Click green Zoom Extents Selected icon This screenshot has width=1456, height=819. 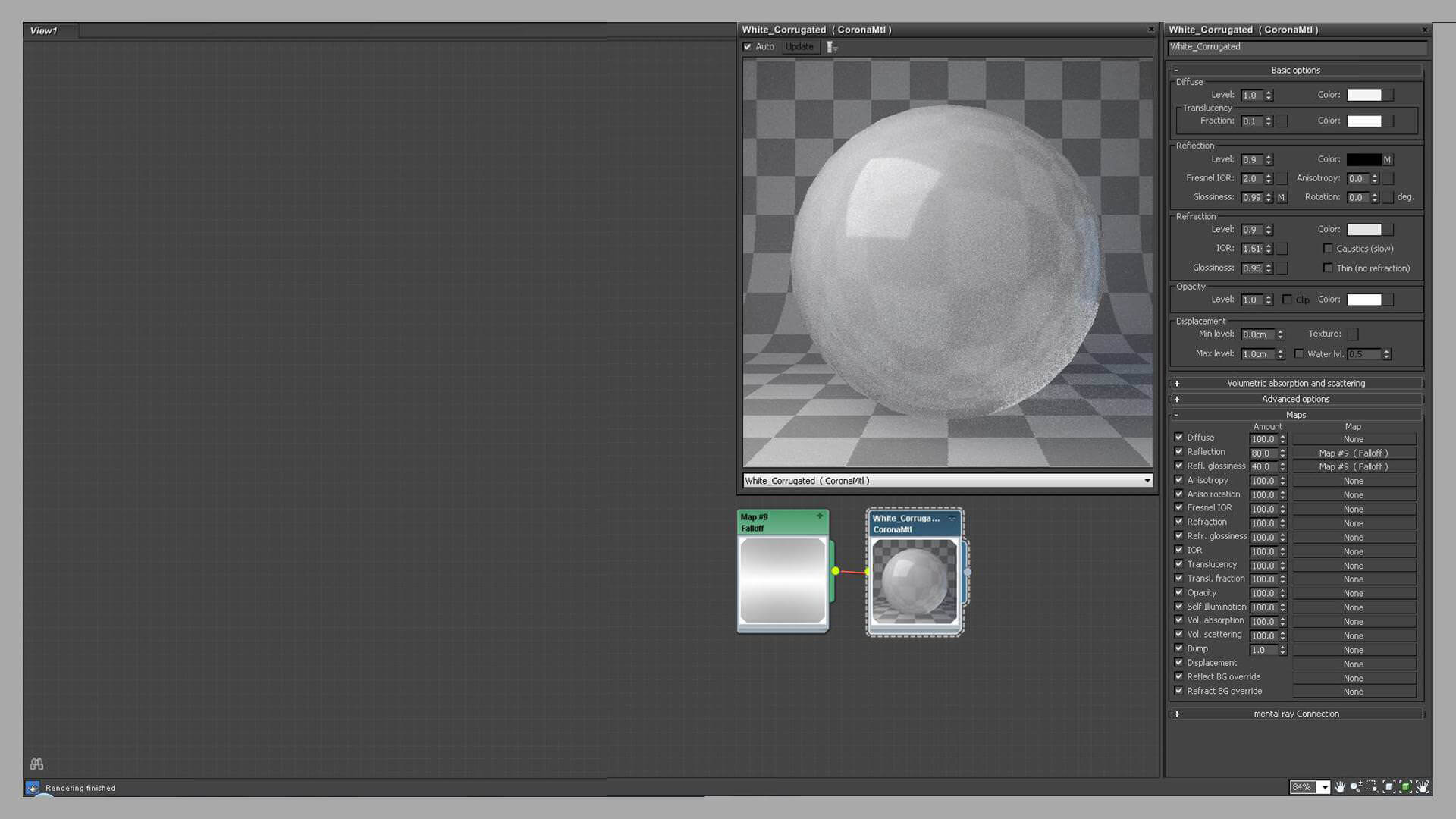click(1405, 786)
